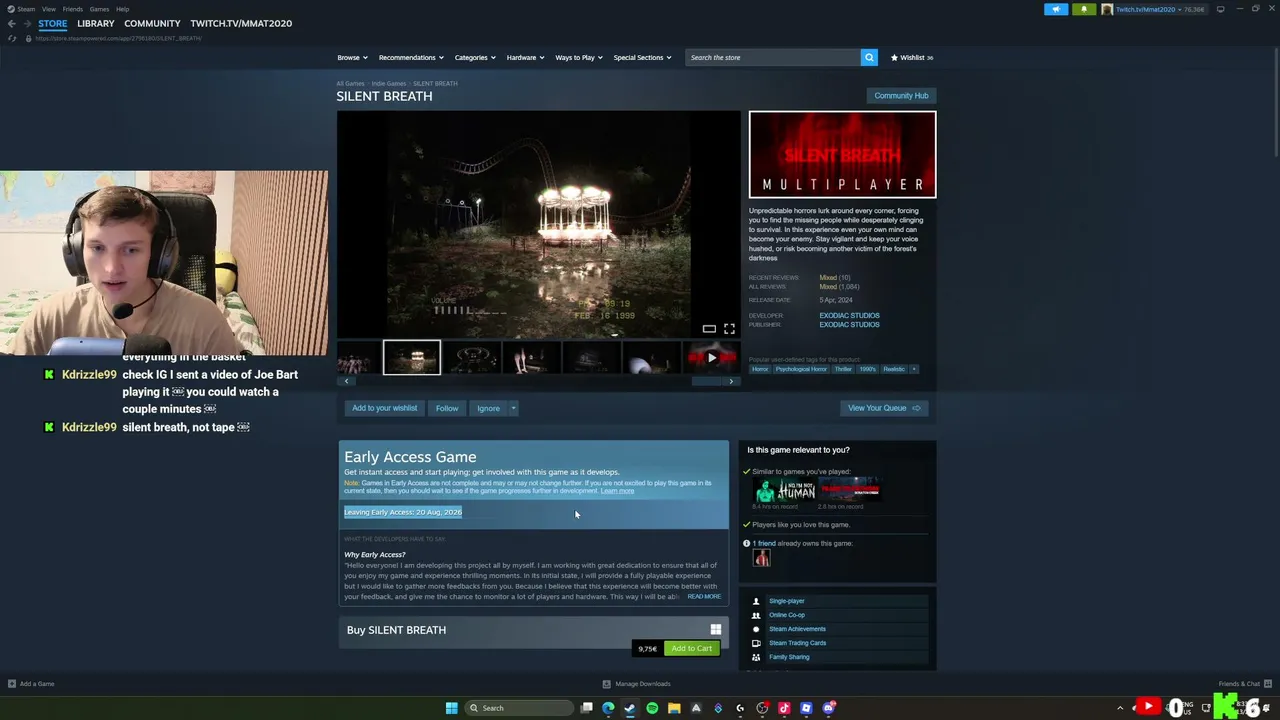The width and height of the screenshot is (1280, 720).
Task: Open the TWITCH.TV/MMAT2020 profile tab
Action: 241,23
